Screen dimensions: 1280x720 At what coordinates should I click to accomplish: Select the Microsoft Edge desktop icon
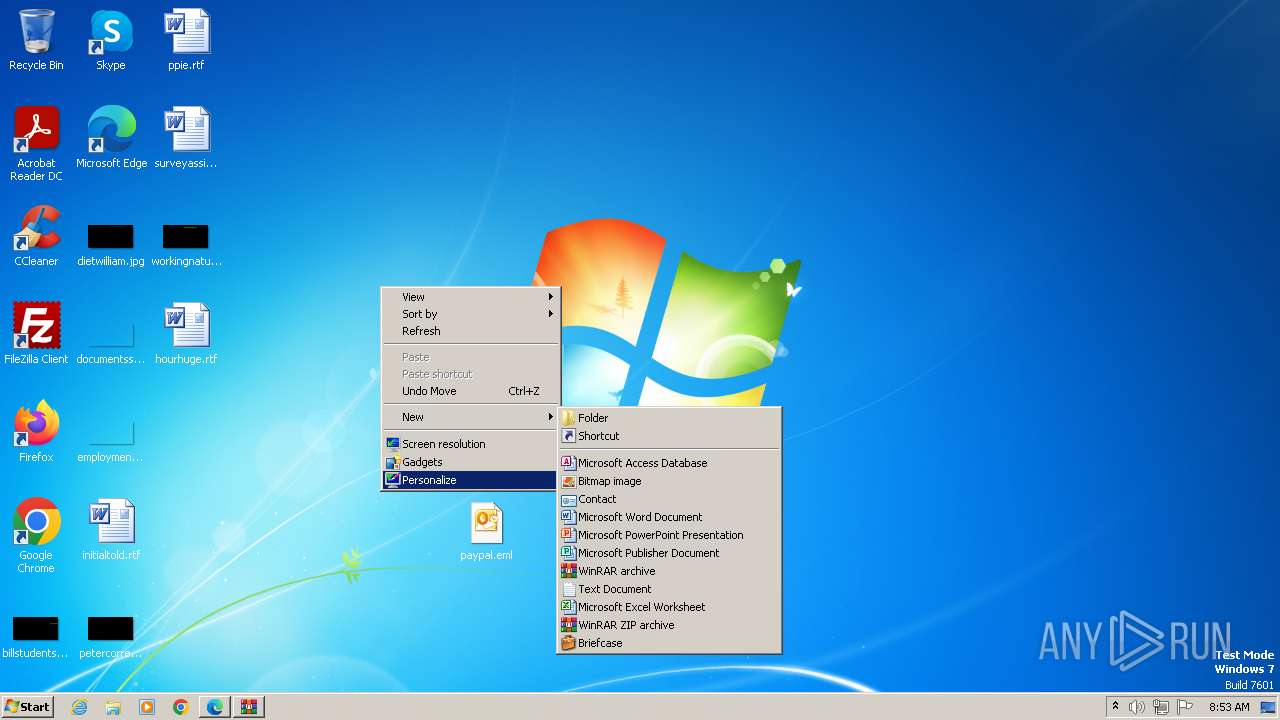tap(111, 138)
